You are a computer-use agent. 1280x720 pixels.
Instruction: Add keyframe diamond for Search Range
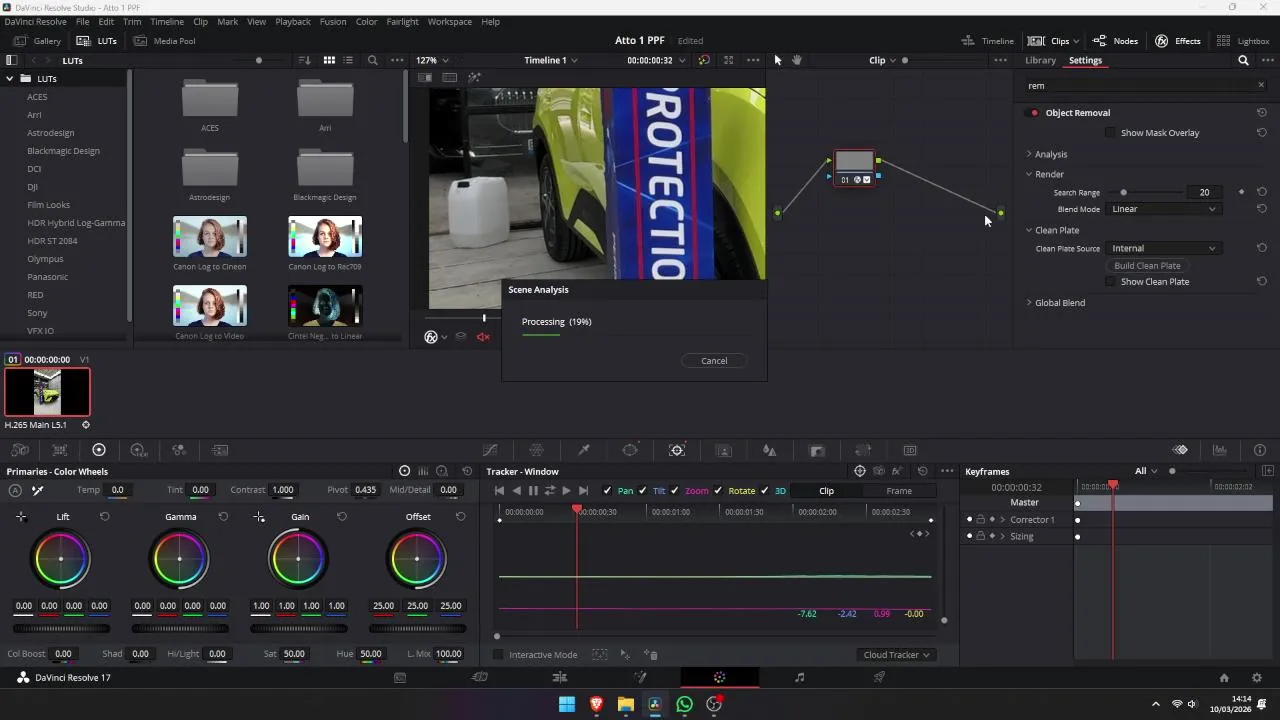pos(1242,192)
